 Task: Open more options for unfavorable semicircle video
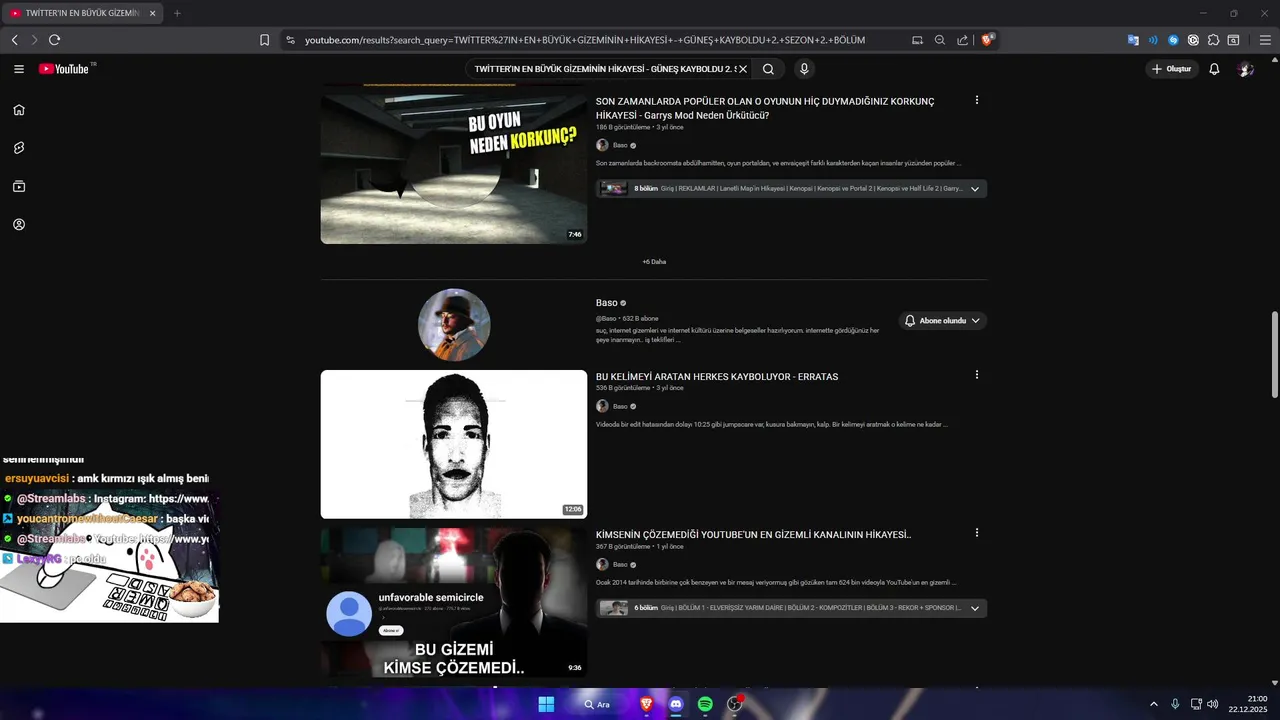click(977, 533)
